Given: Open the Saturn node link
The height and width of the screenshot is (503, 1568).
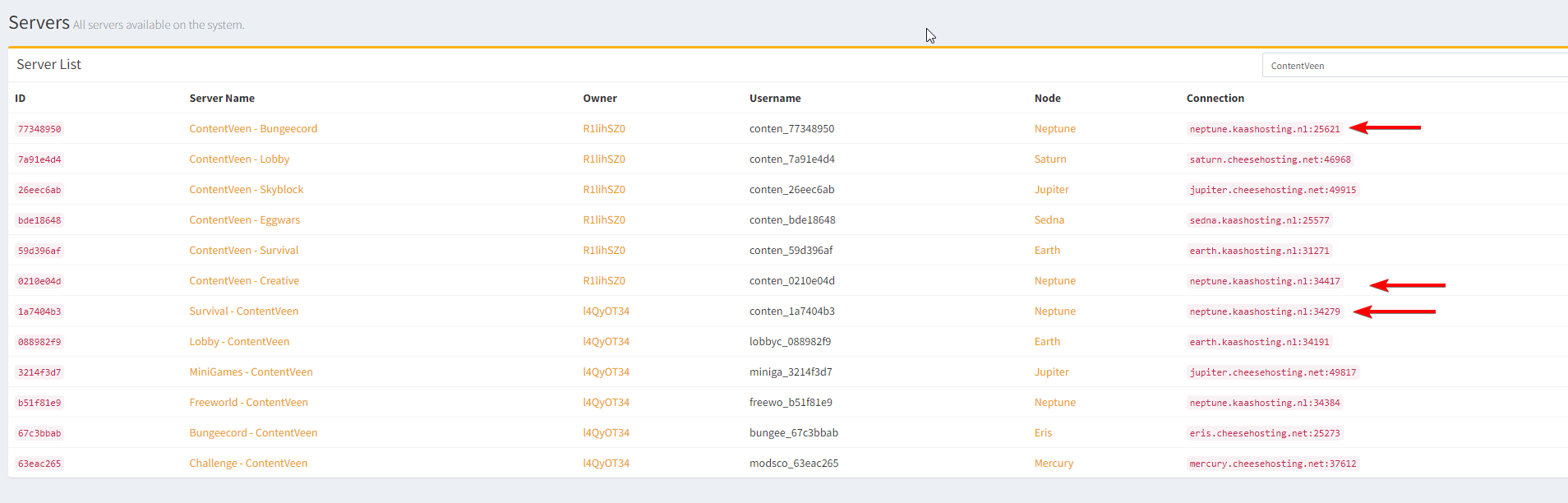Looking at the screenshot, I should (1050, 159).
